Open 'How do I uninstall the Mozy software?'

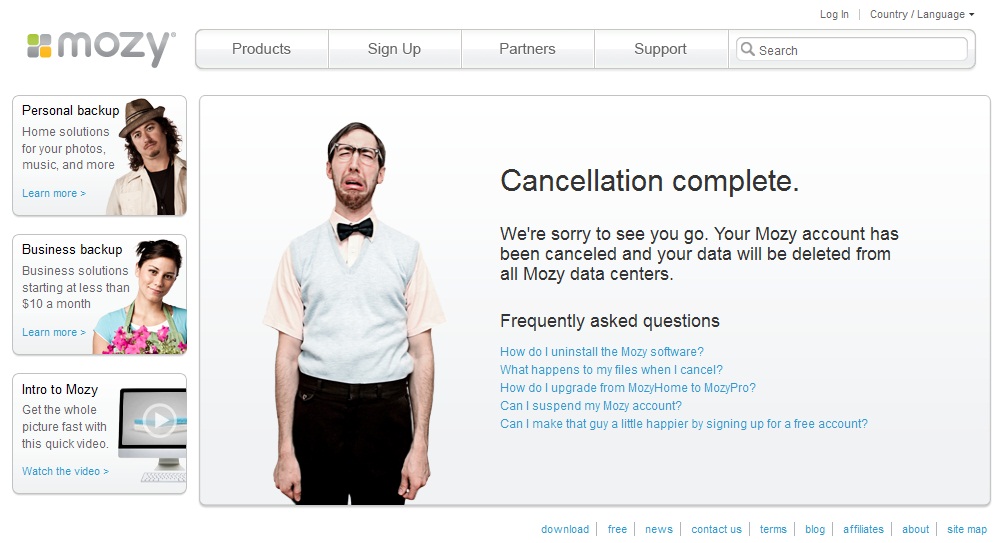tap(601, 352)
